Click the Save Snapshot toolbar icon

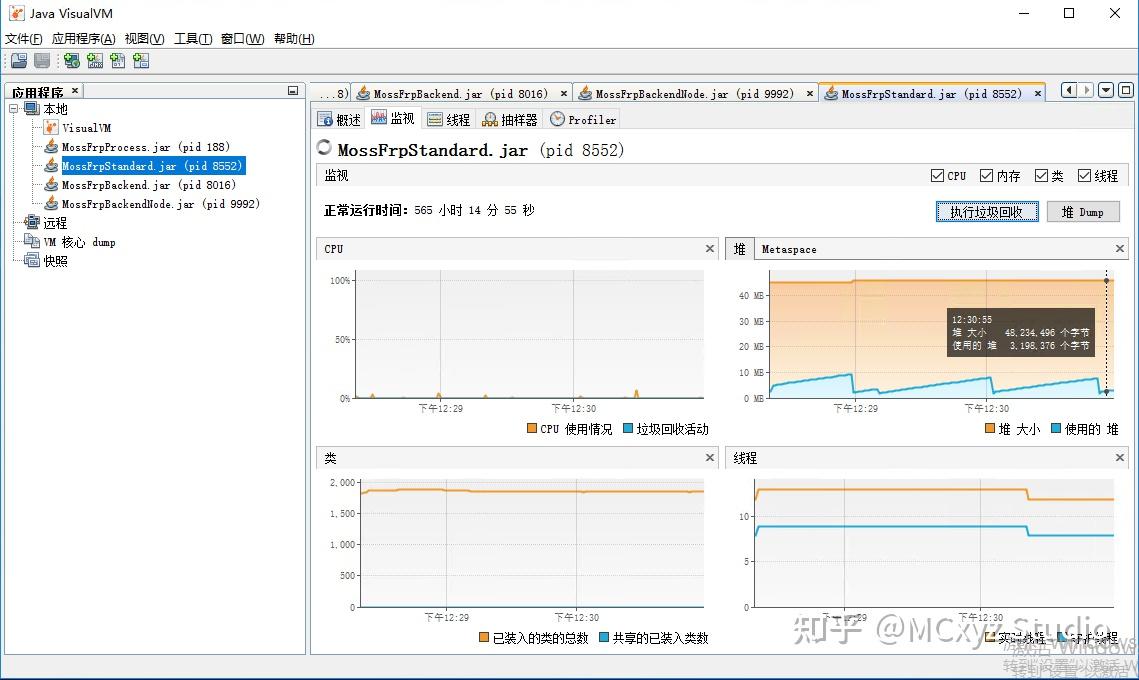(41, 60)
